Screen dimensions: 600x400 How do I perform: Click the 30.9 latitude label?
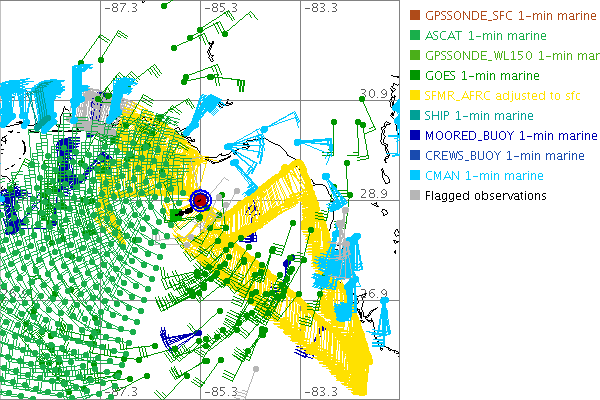(373, 93)
